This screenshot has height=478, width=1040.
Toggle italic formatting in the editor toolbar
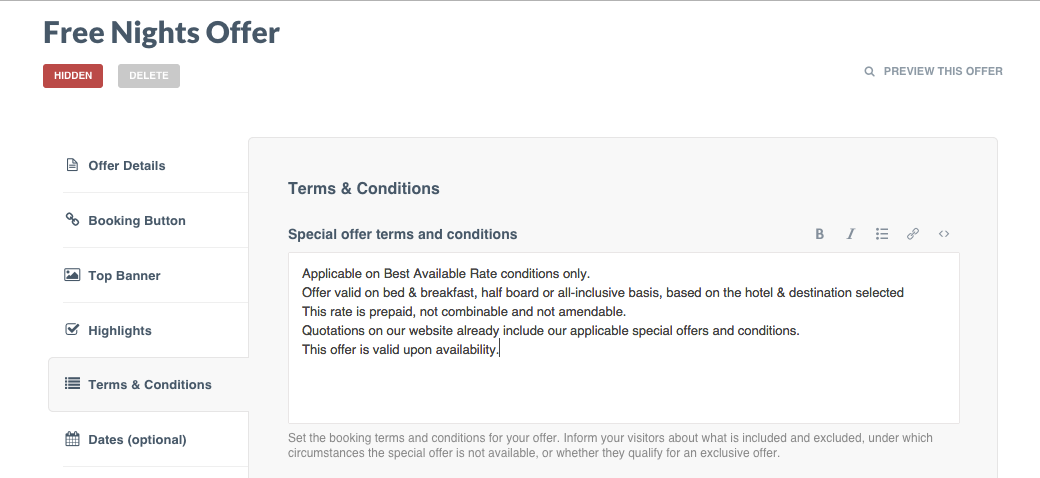click(x=851, y=234)
